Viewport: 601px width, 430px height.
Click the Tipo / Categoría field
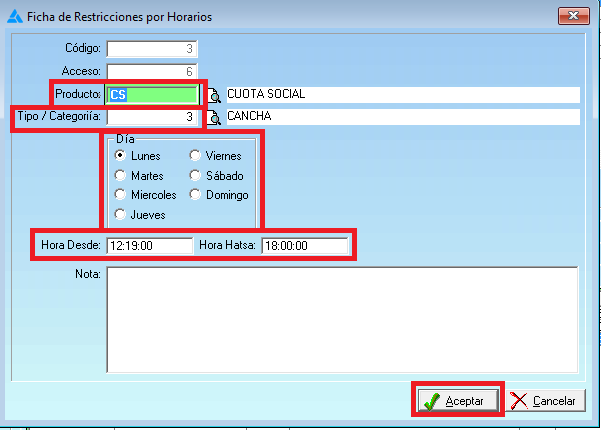coord(153,118)
